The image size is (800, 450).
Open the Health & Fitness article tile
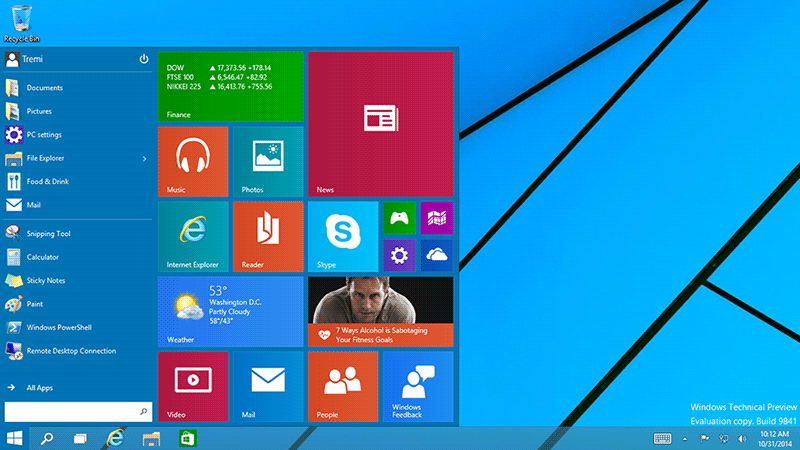click(381, 312)
